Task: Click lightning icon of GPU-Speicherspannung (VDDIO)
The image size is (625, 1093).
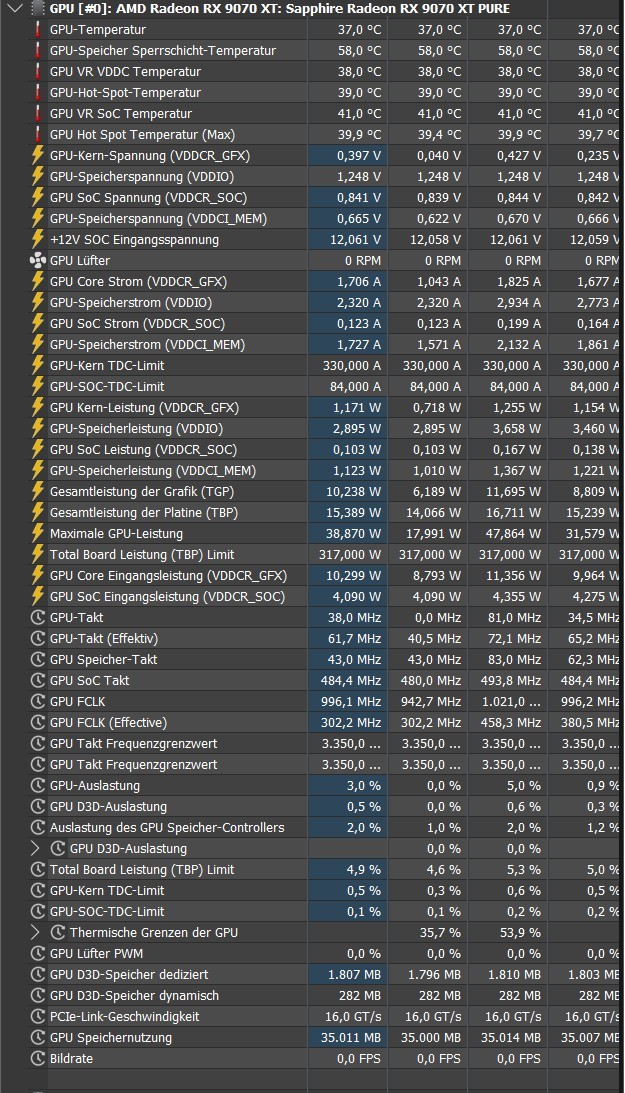Action: pyautogui.click(x=38, y=176)
